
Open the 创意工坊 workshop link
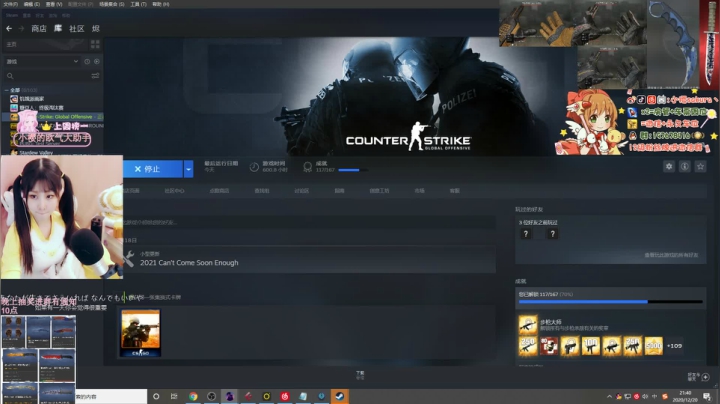[379, 191]
